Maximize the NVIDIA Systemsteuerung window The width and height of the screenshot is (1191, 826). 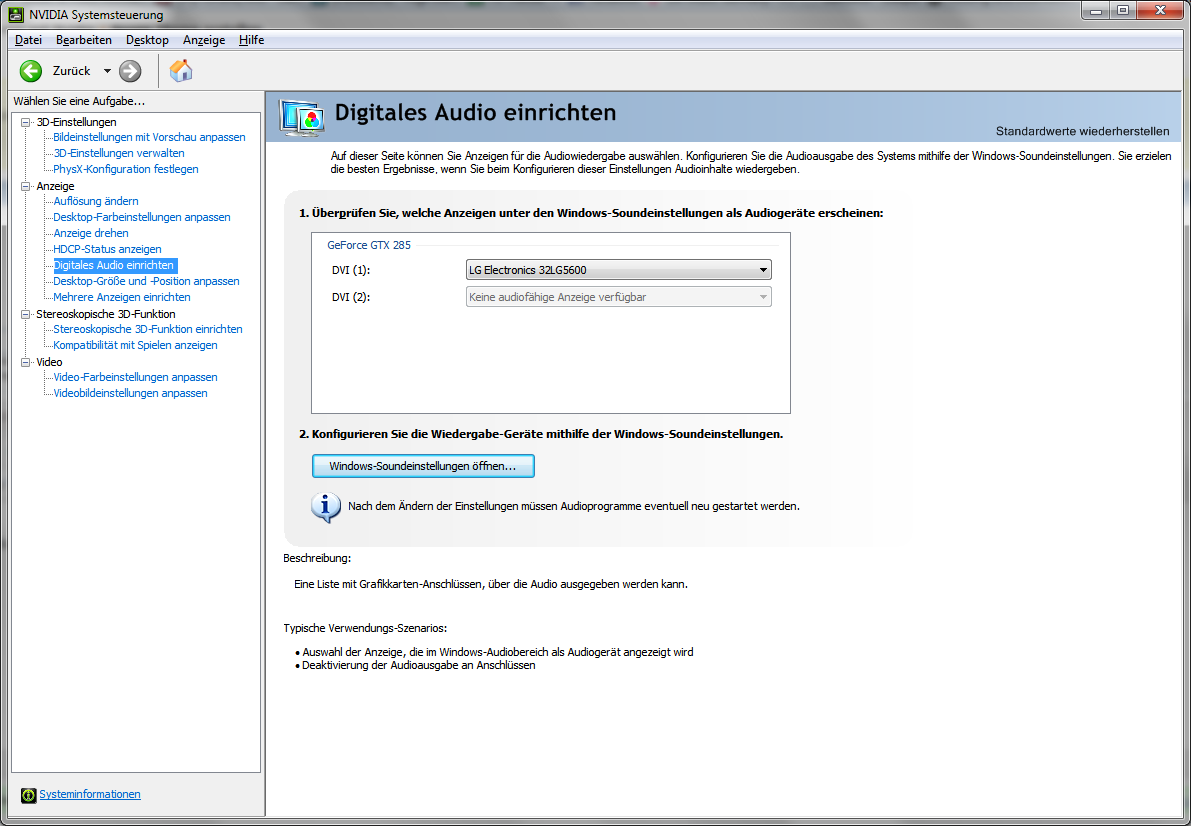tap(1123, 11)
